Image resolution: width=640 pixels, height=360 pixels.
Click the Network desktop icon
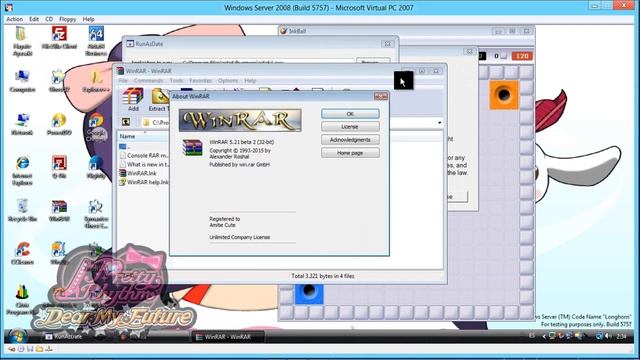(x=22, y=124)
